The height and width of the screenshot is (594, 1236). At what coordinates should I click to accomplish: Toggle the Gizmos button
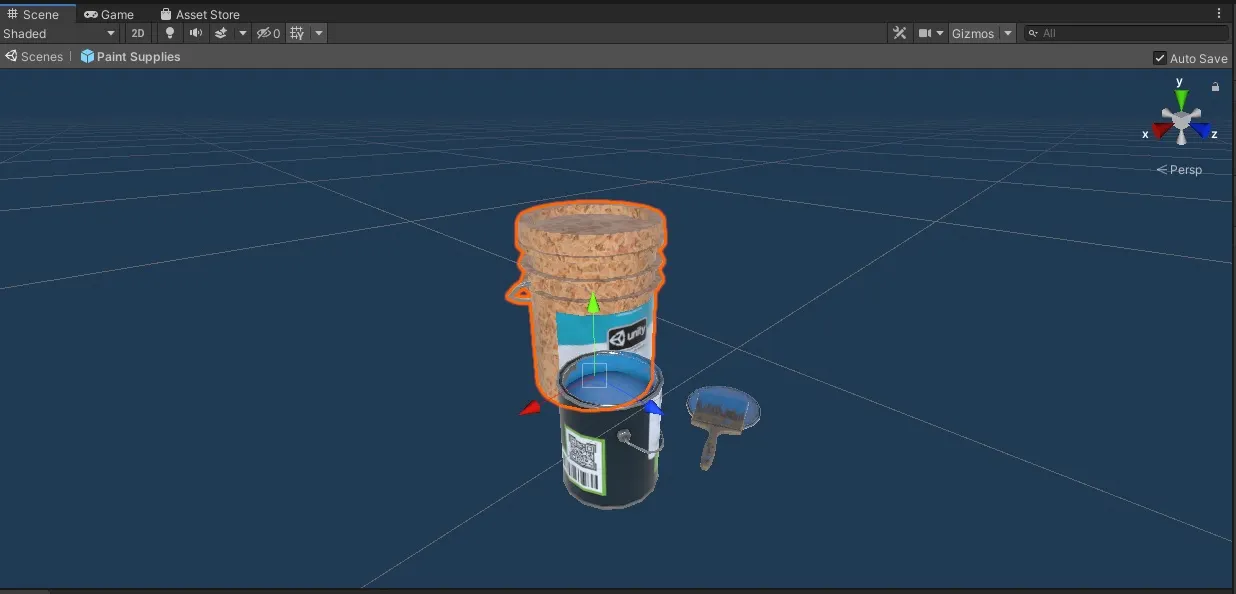click(x=973, y=33)
